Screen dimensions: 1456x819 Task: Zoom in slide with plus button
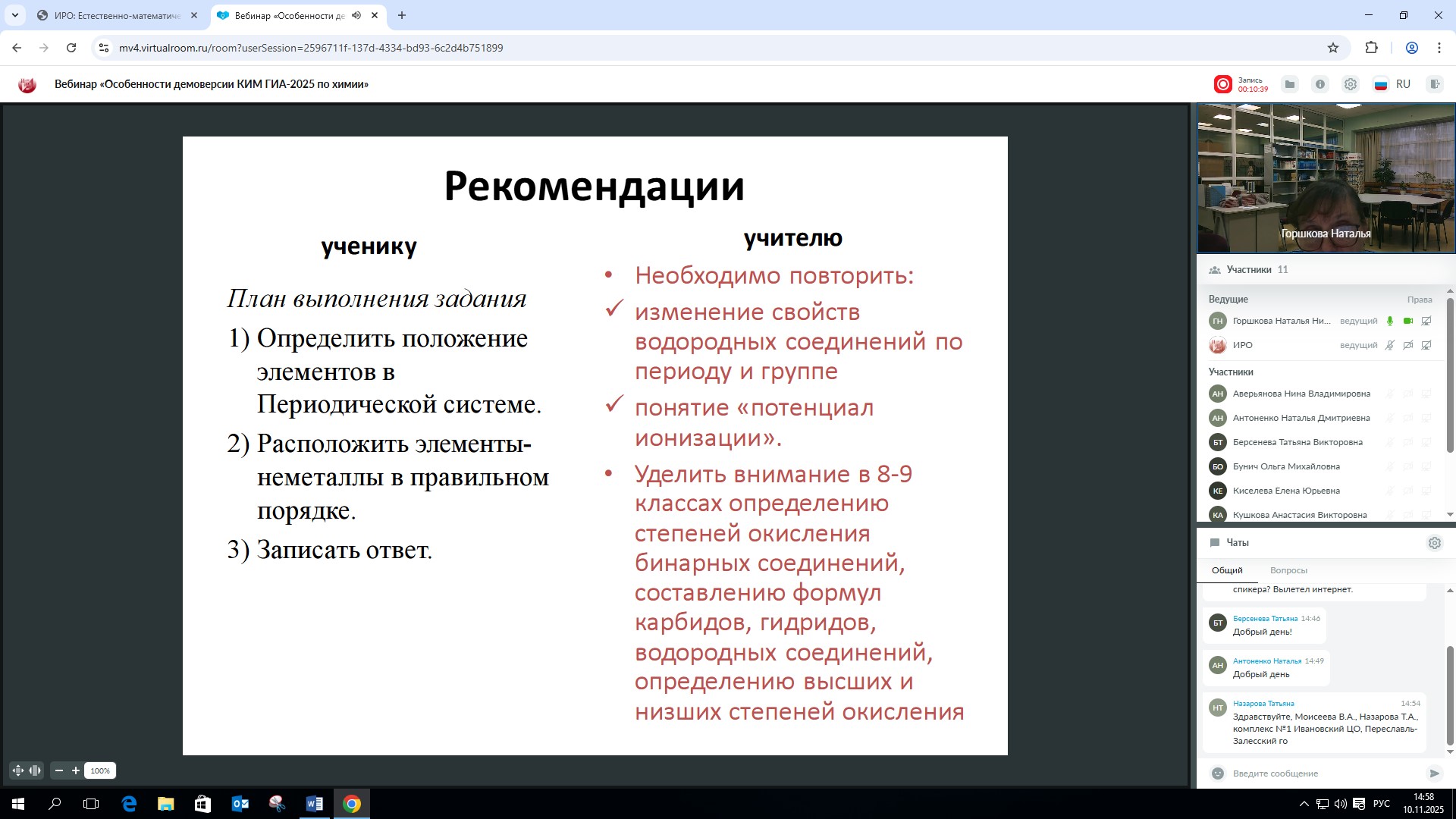pos(76,770)
